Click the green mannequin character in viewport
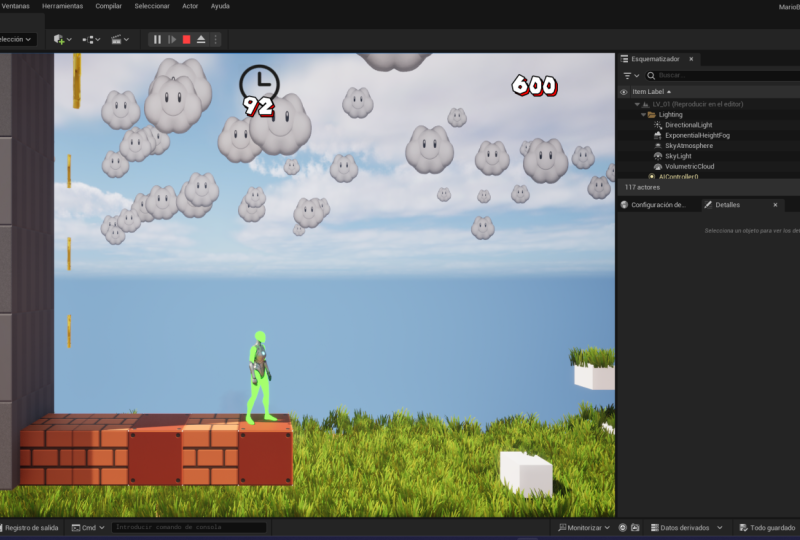The height and width of the screenshot is (540, 800). [x=260, y=378]
